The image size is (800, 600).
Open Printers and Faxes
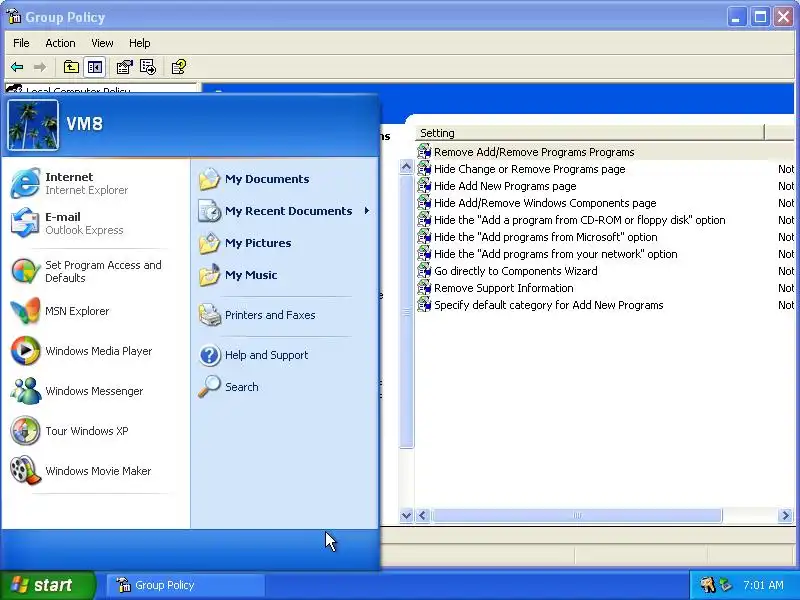click(285, 315)
